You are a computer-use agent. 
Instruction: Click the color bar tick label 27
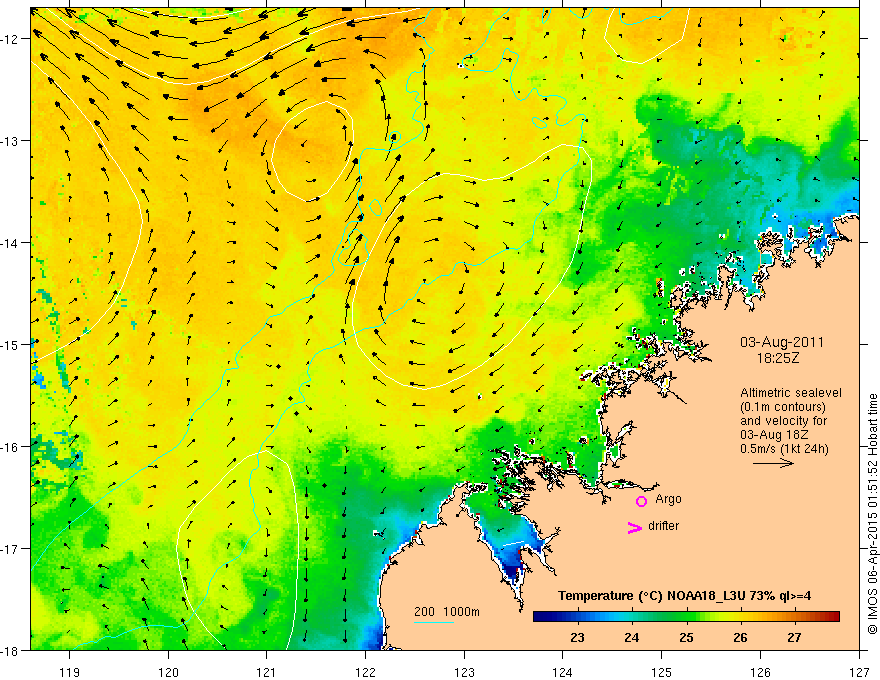[x=794, y=638]
